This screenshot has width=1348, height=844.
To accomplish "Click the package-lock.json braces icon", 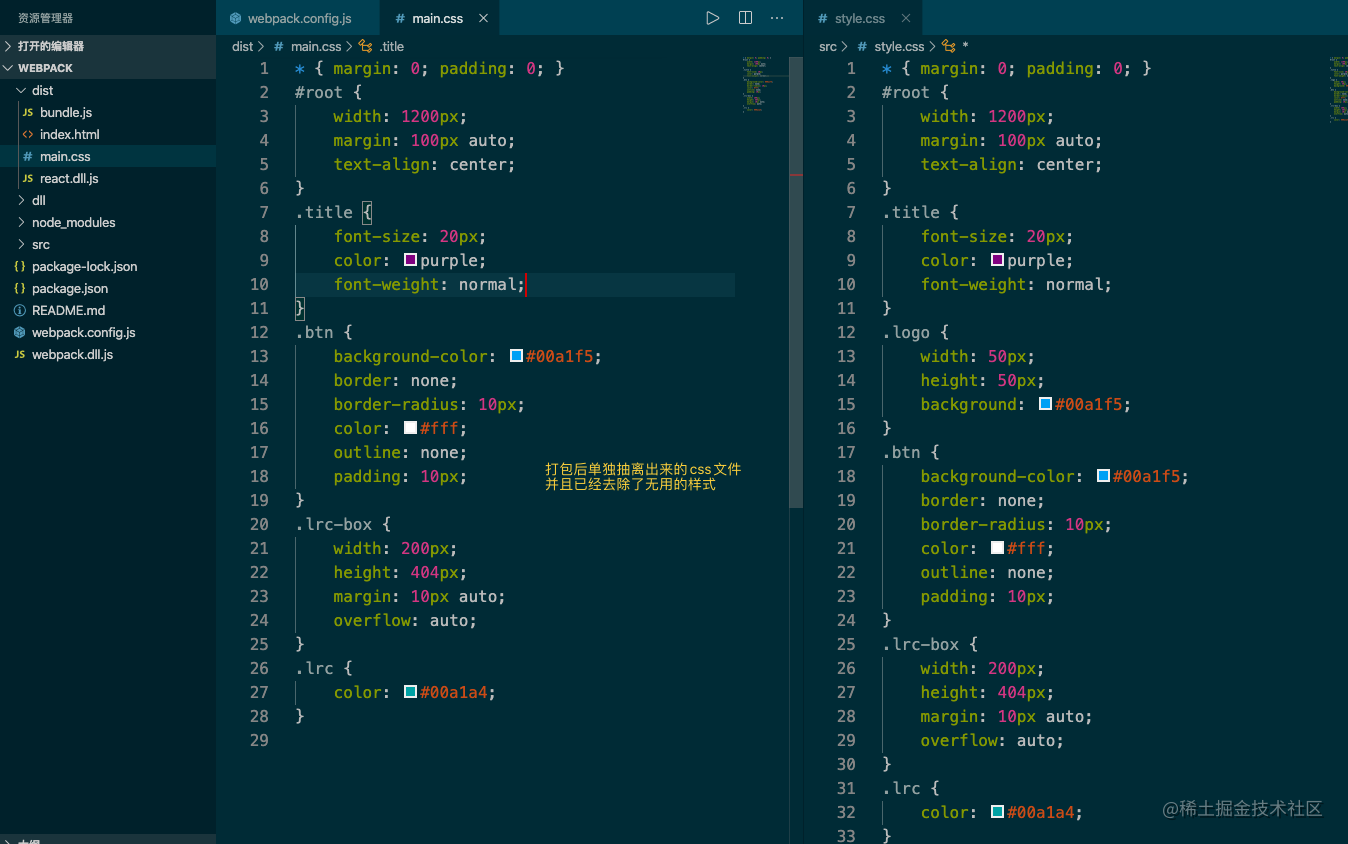I will 20,266.
